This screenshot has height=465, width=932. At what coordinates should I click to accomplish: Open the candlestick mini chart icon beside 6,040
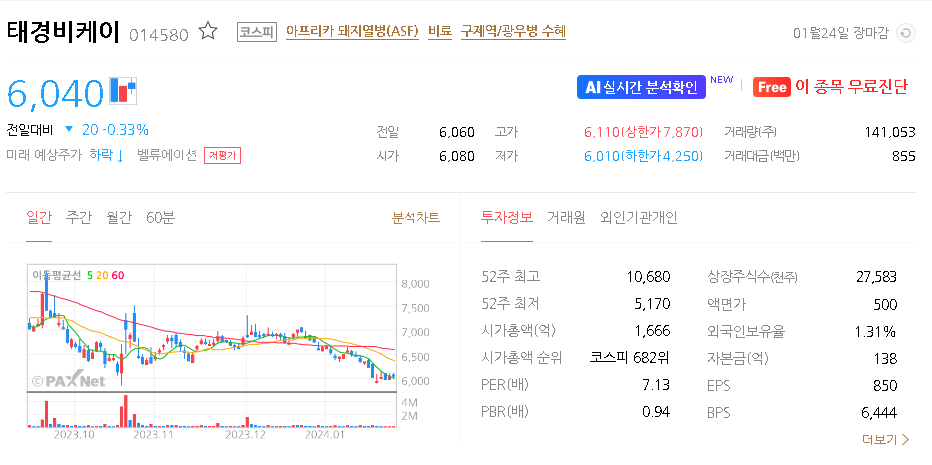point(124,91)
